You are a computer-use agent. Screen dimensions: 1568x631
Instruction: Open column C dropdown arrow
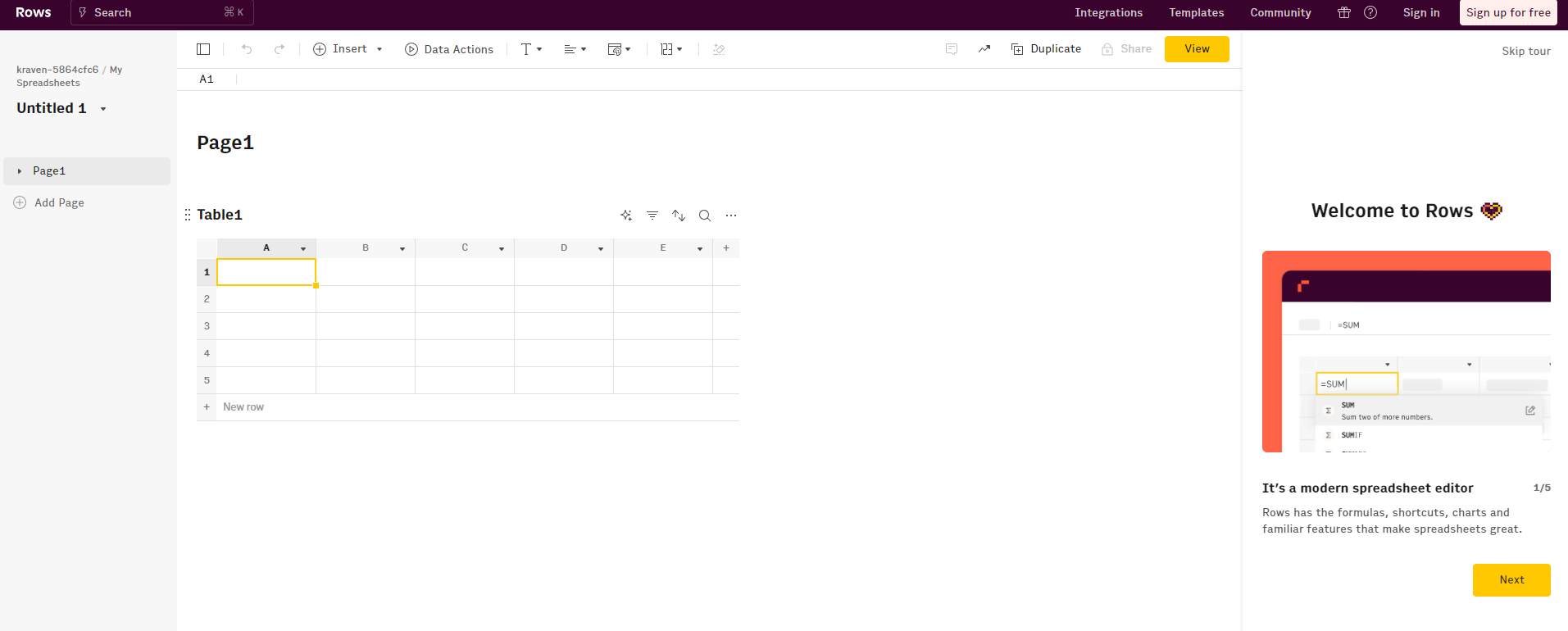[x=502, y=248]
